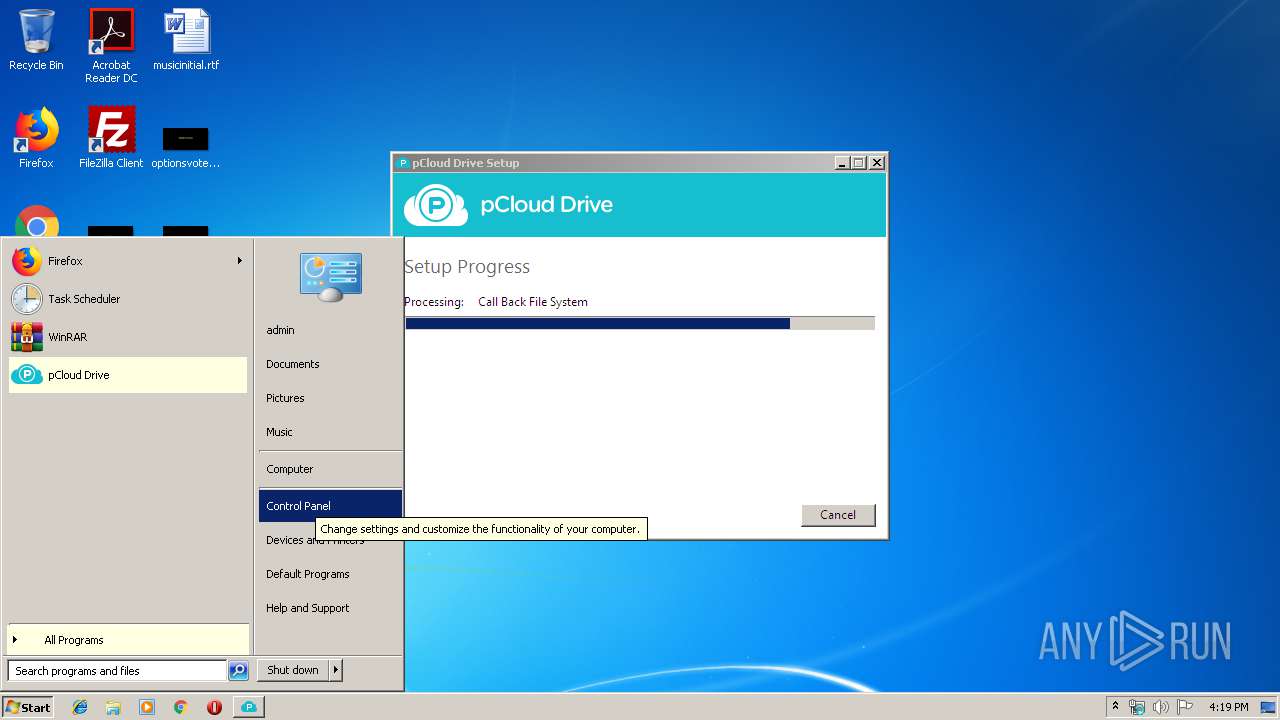The image size is (1280, 720).
Task: Click 'Call Back File System' text
Action: click(x=533, y=302)
